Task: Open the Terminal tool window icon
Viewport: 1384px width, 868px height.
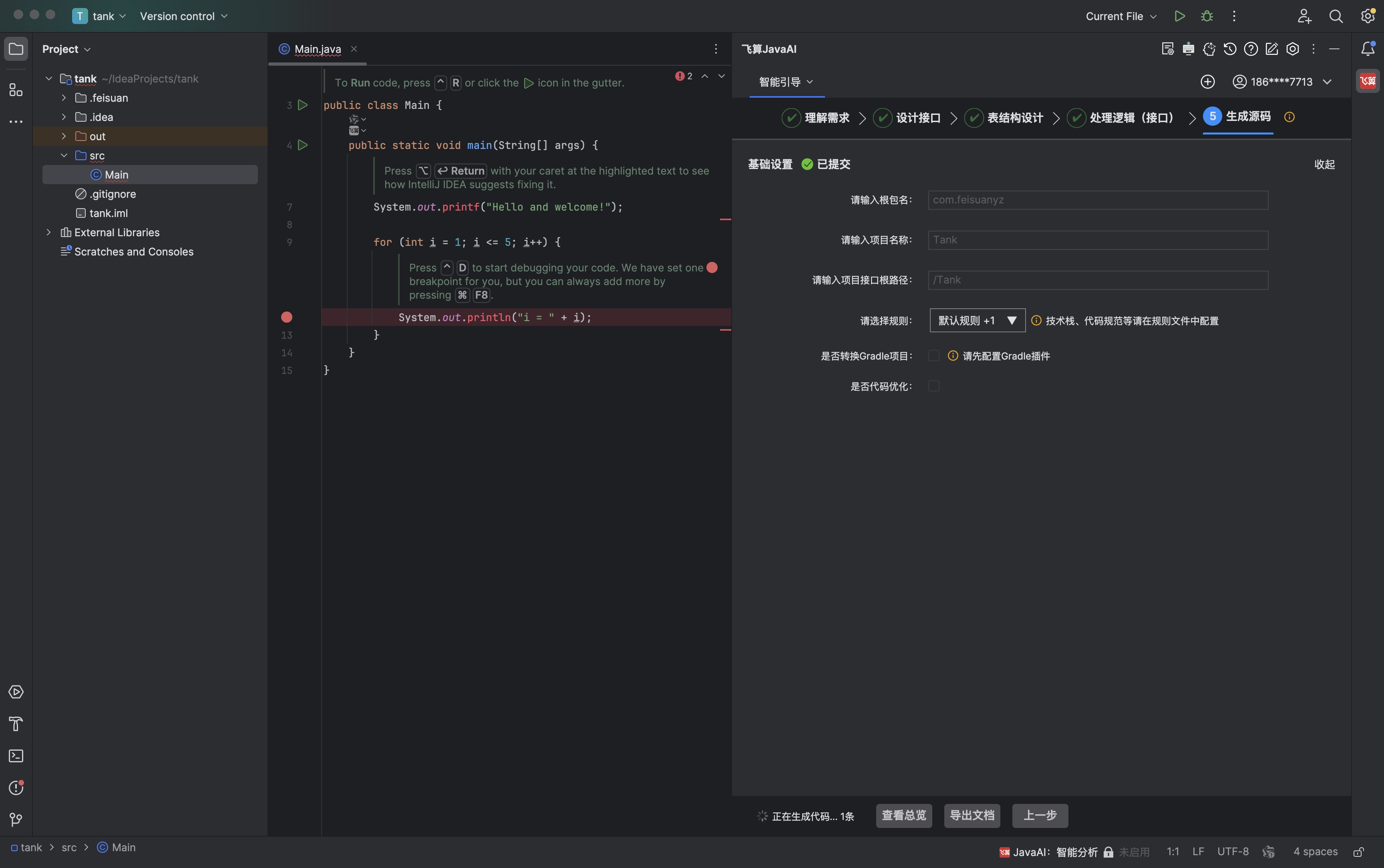Action: point(16,755)
